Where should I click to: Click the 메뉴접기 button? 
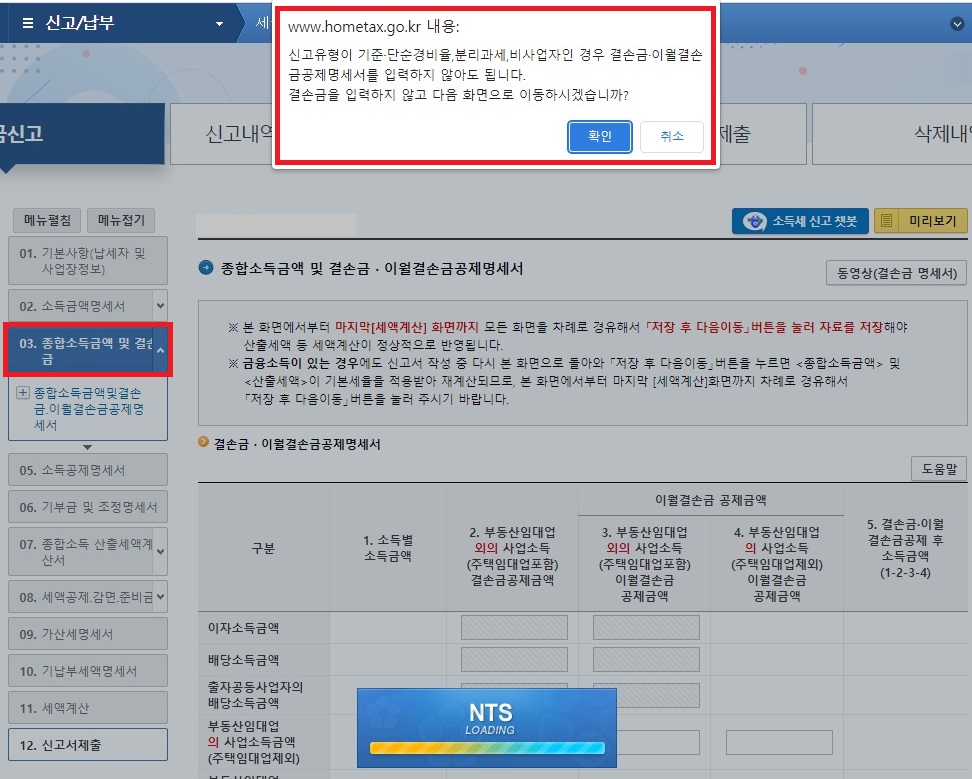[121, 220]
